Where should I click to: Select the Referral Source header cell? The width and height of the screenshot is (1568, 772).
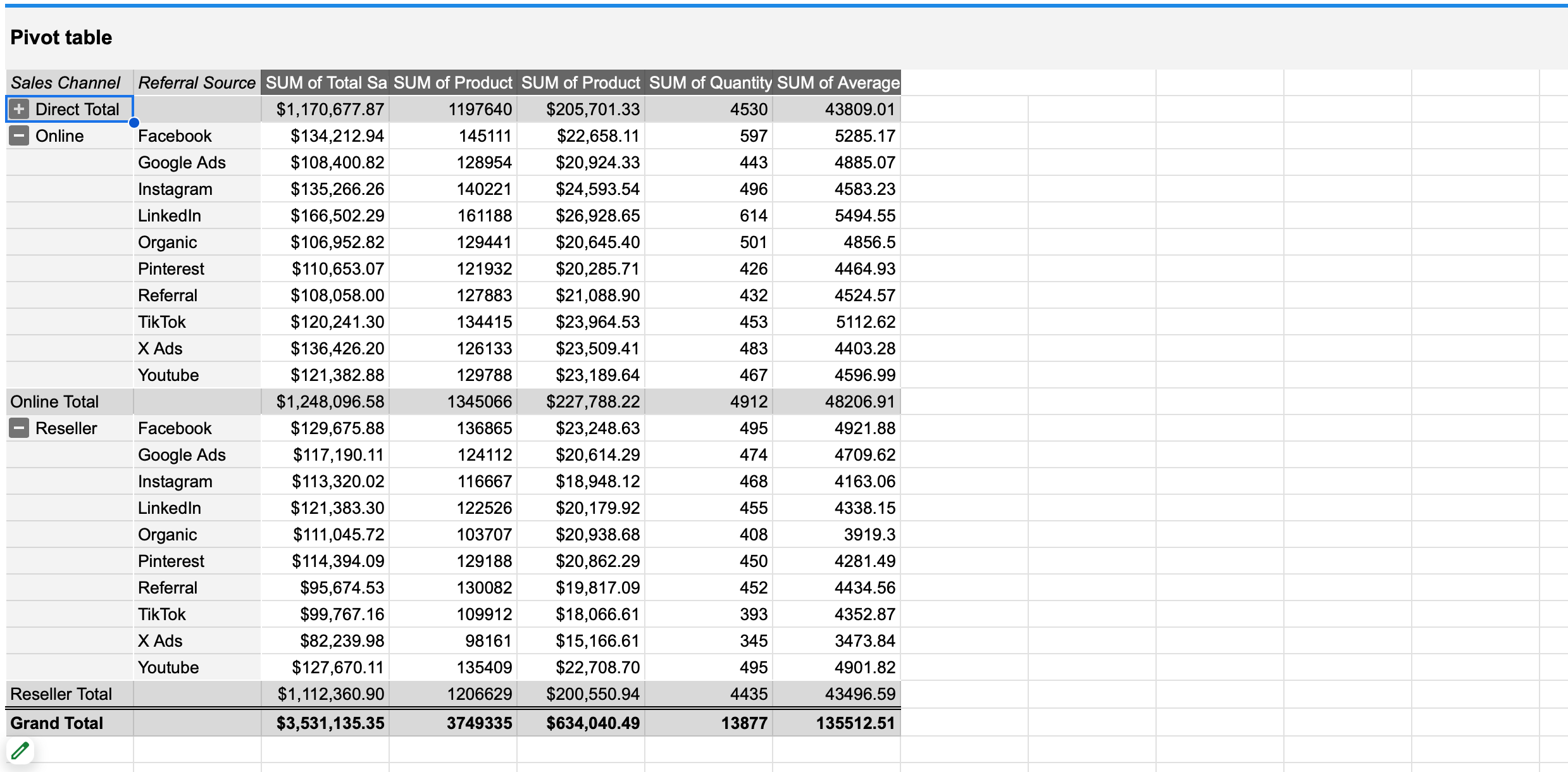click(x=197, y=83)
